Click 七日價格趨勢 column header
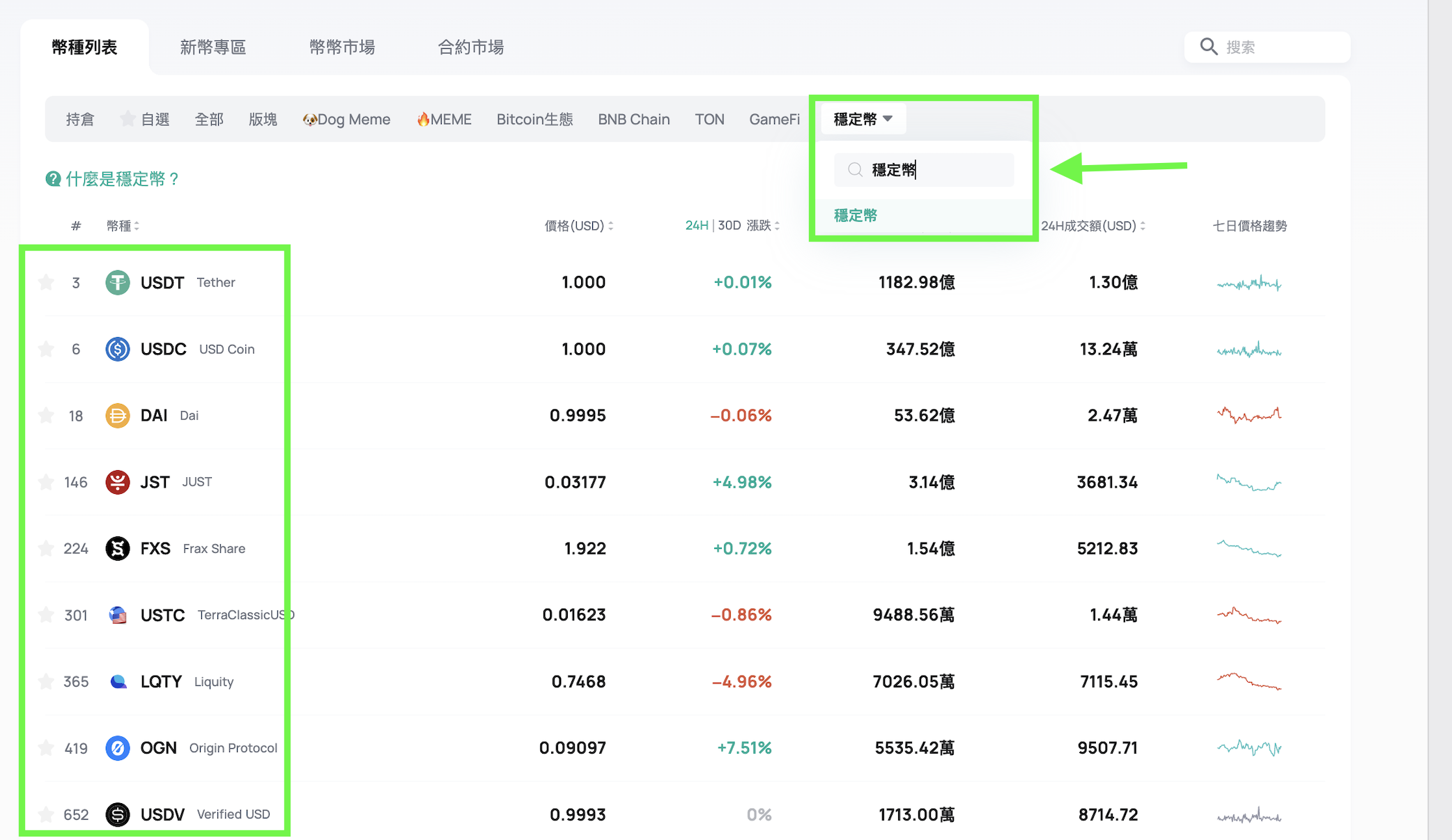 [x=1249, y=226]
